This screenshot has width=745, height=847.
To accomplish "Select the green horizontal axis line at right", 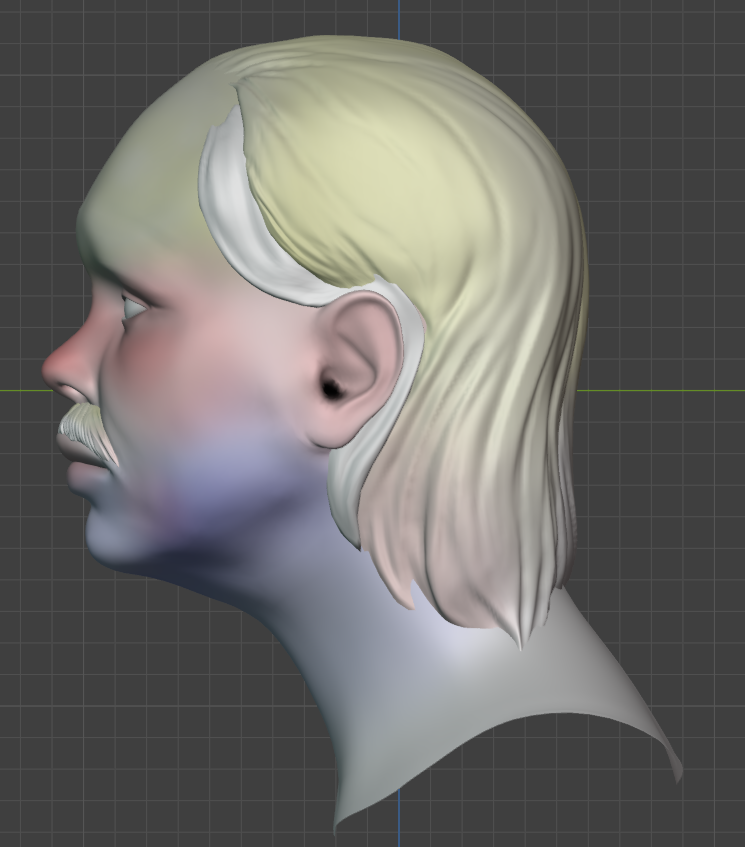I will tap(661, 390).
